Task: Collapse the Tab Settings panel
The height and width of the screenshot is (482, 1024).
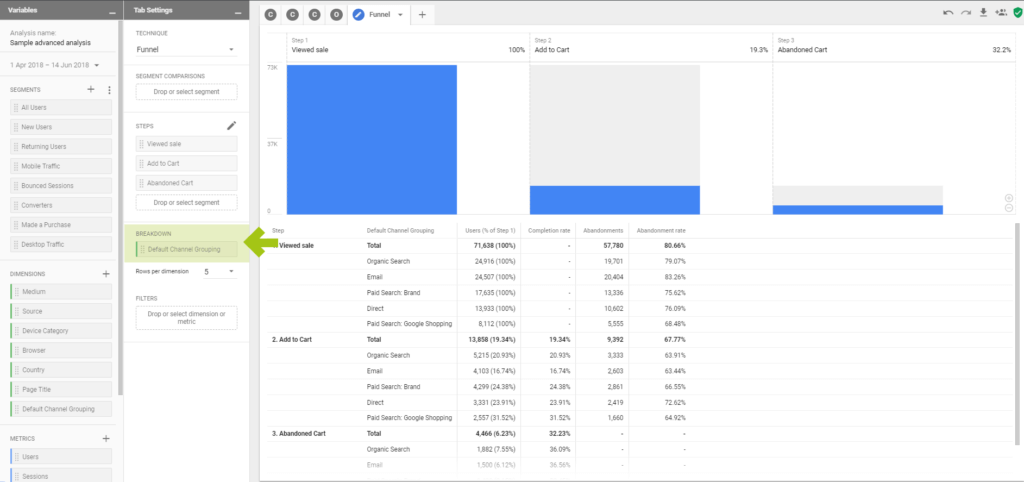Action: (x=236, y=11)
